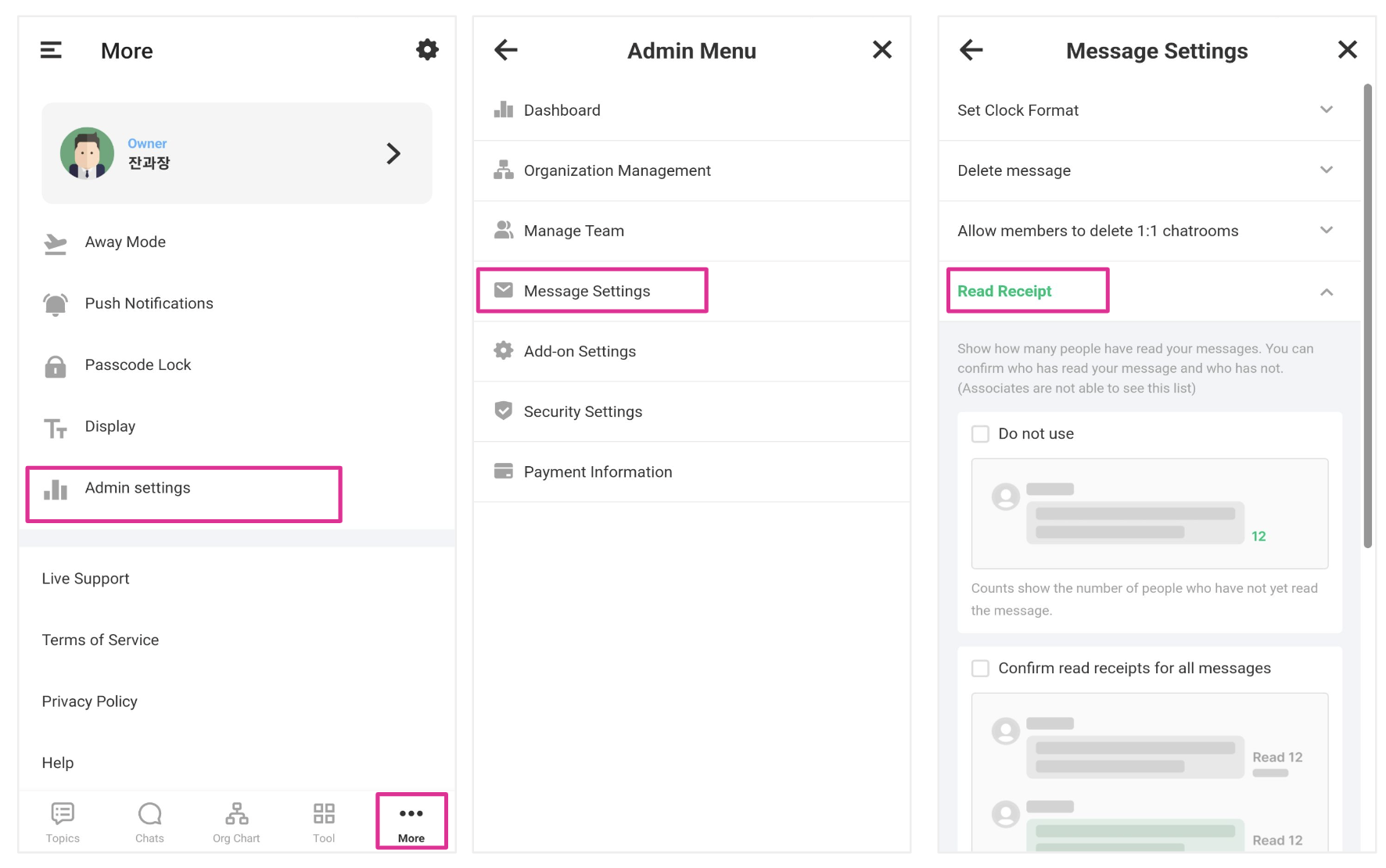Expand 'Allow members to delete 1:1 chatrooms'

1326,231
